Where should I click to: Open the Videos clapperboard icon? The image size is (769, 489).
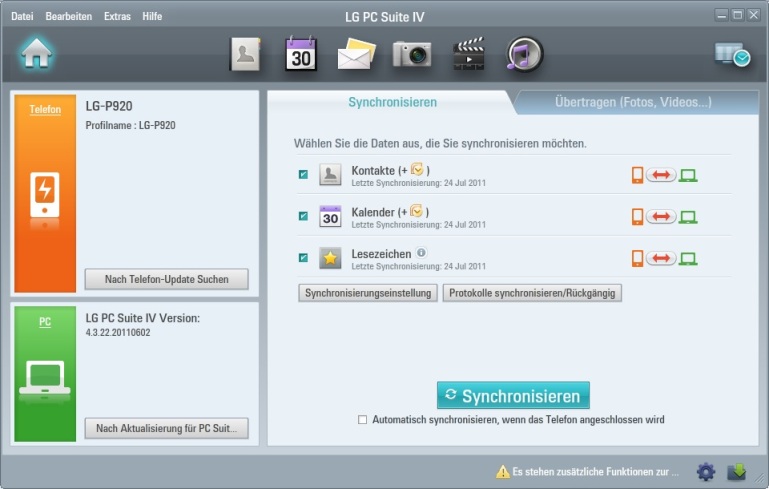(468, 54)
